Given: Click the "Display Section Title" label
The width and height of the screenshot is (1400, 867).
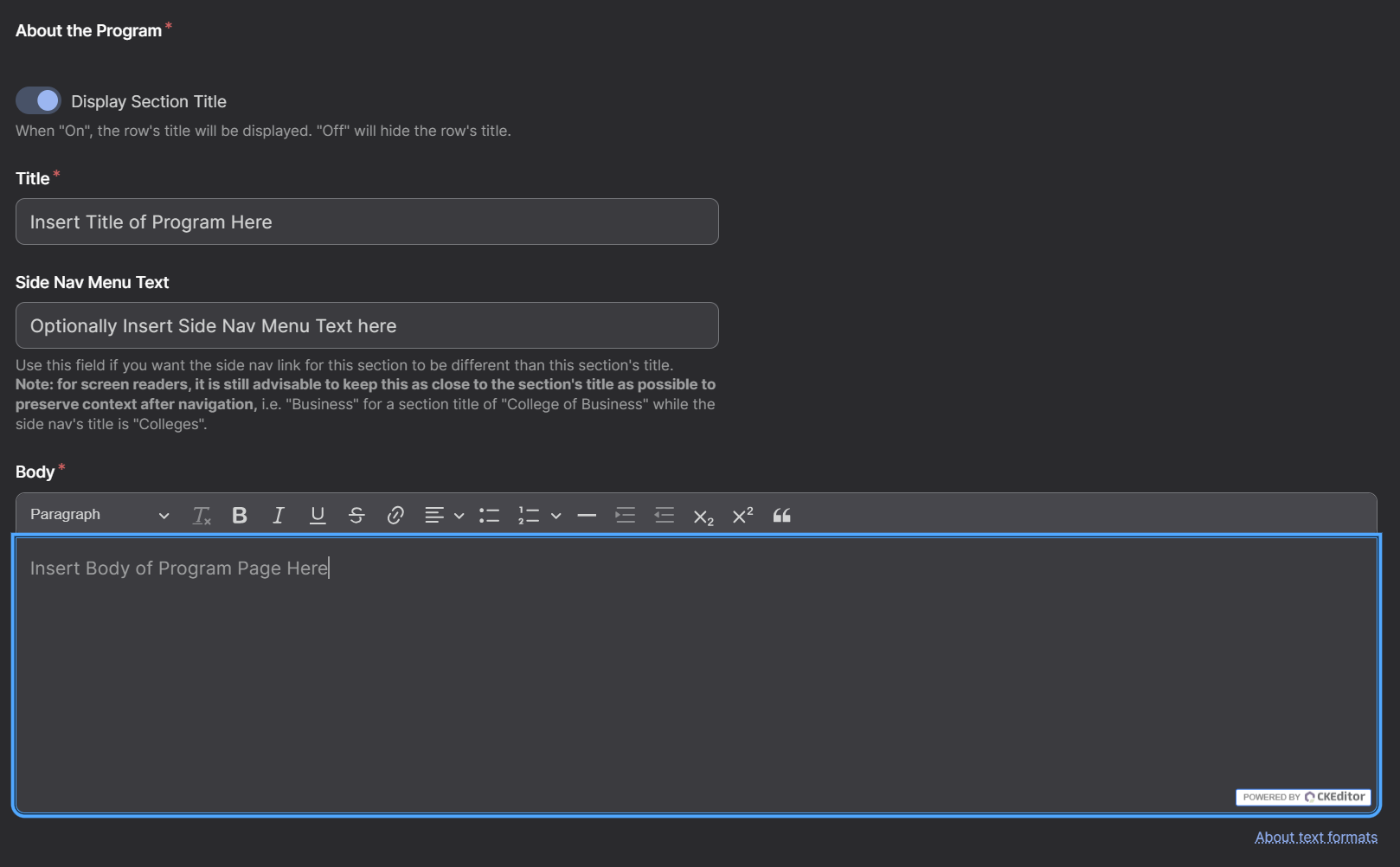Looking at the screenshot, I should [149, 101].
